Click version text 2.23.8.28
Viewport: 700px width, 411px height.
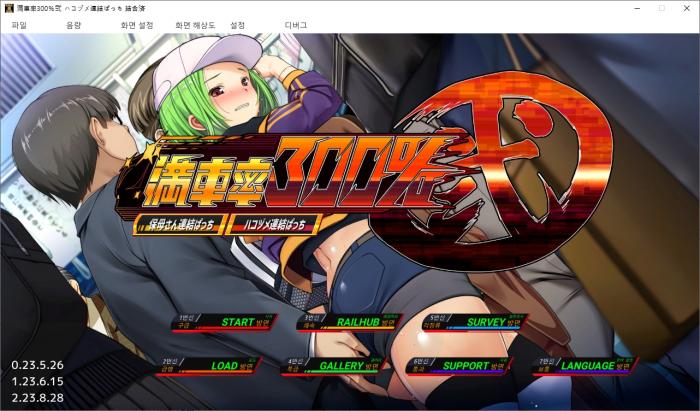[x=38, y=398]
